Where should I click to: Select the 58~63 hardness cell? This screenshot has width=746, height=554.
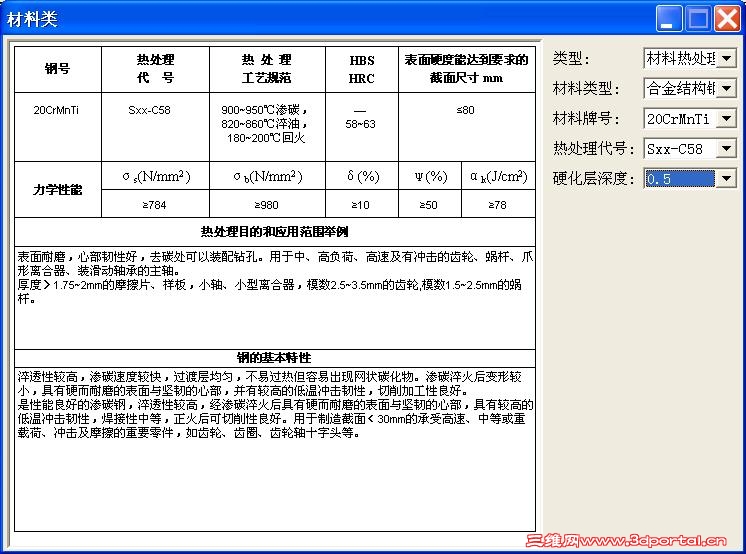[360, 124]
